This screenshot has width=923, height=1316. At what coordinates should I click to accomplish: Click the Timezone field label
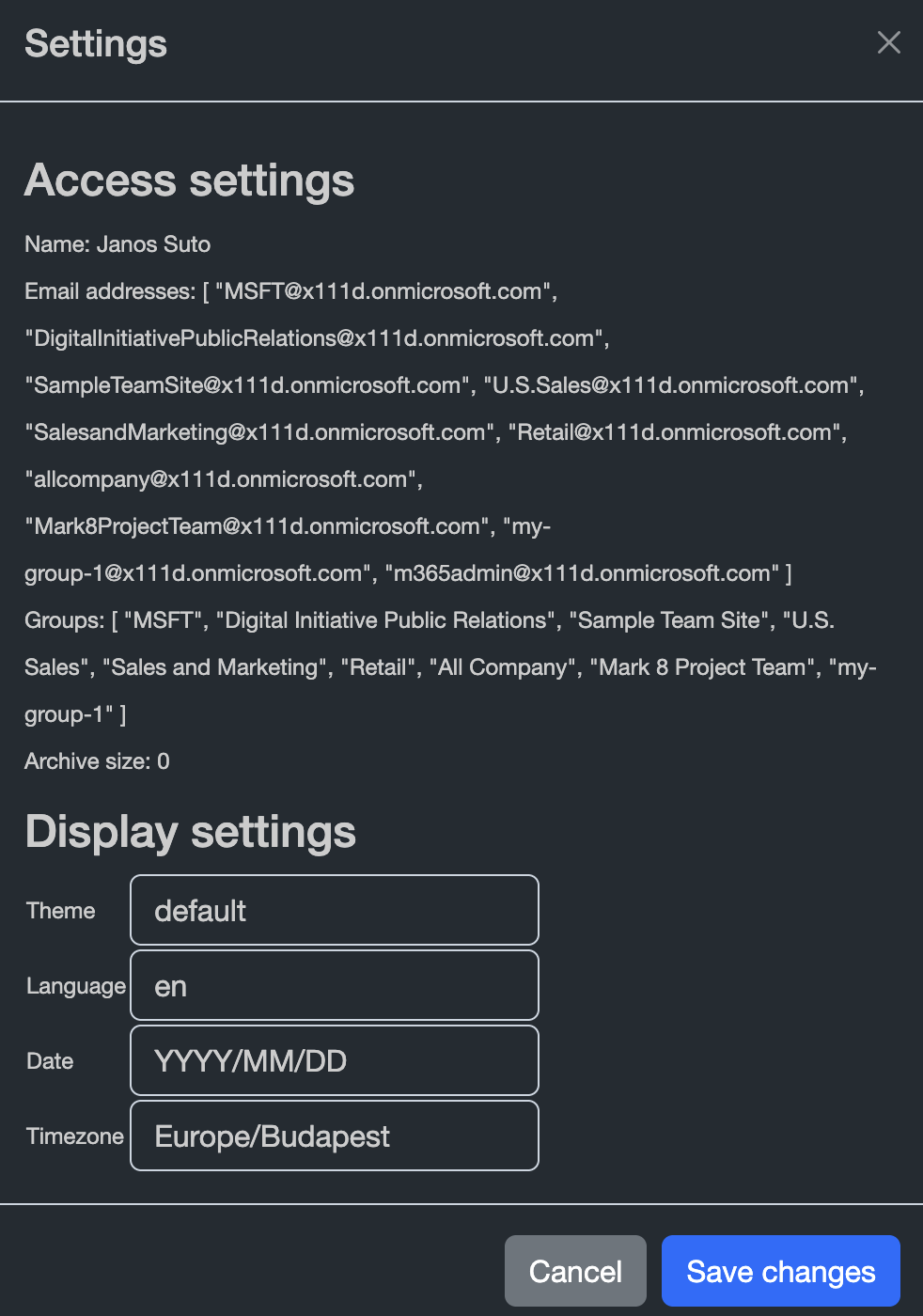pyautogui.click(x=74, y=1136)
